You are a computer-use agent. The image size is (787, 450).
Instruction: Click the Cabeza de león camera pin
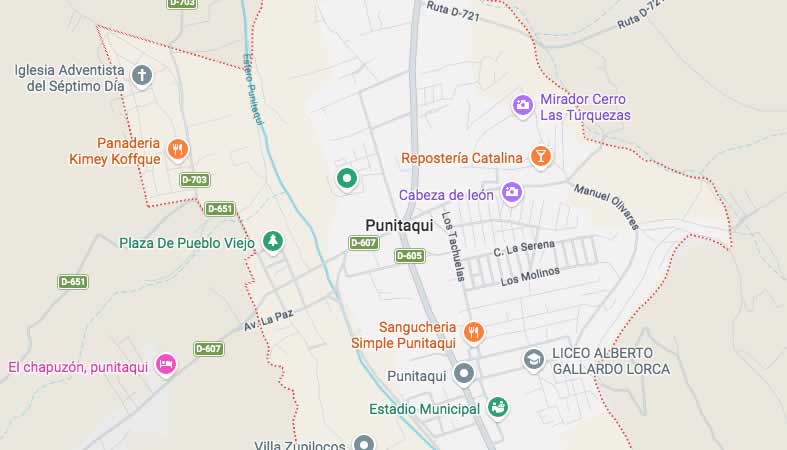point(512,193)
